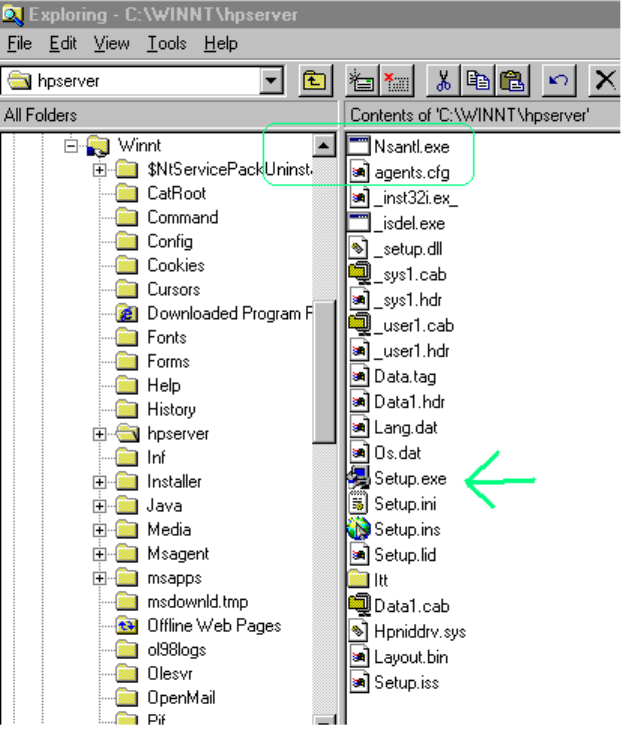The image size is (625, 734).
Task: Click the Disconnect Network Drive icon
Action: click(x=397, y=81)
